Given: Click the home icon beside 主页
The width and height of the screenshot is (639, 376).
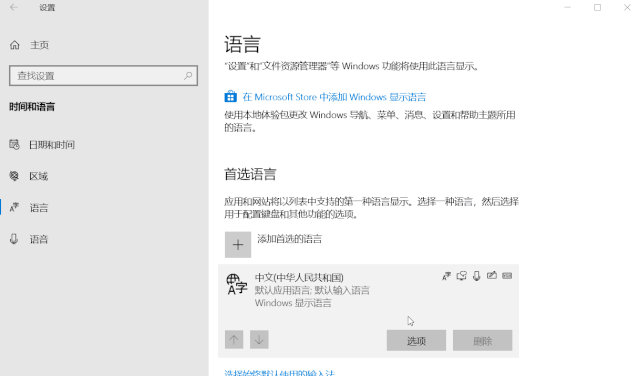Looking at the screenshot, I should (x=15, y=45).
